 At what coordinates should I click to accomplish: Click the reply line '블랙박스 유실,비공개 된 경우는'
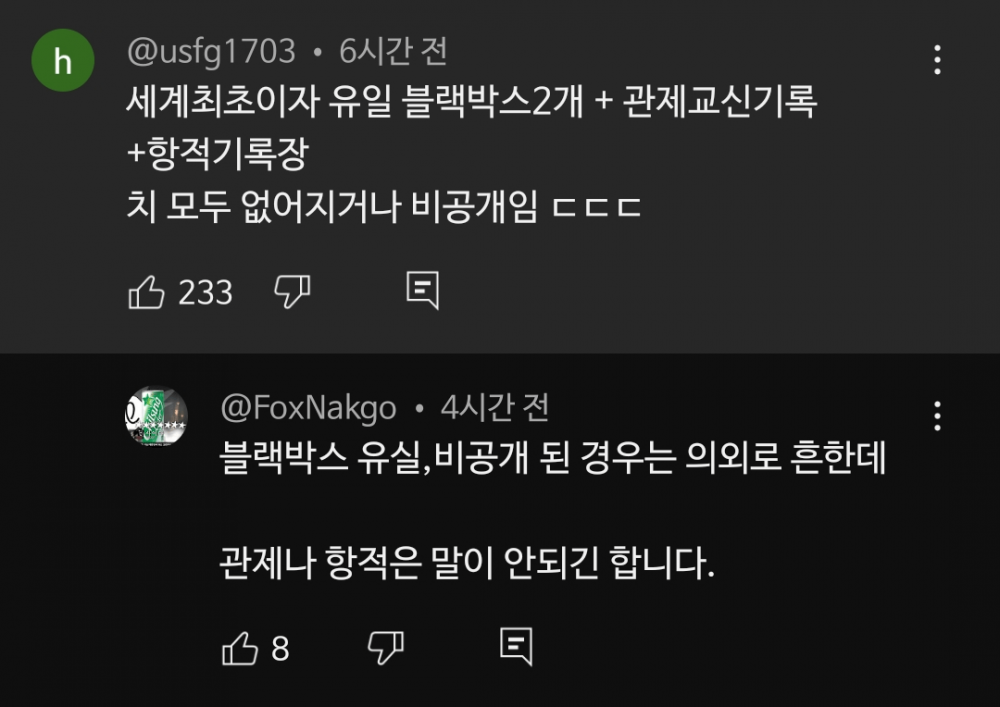click(x=553, y=460)
